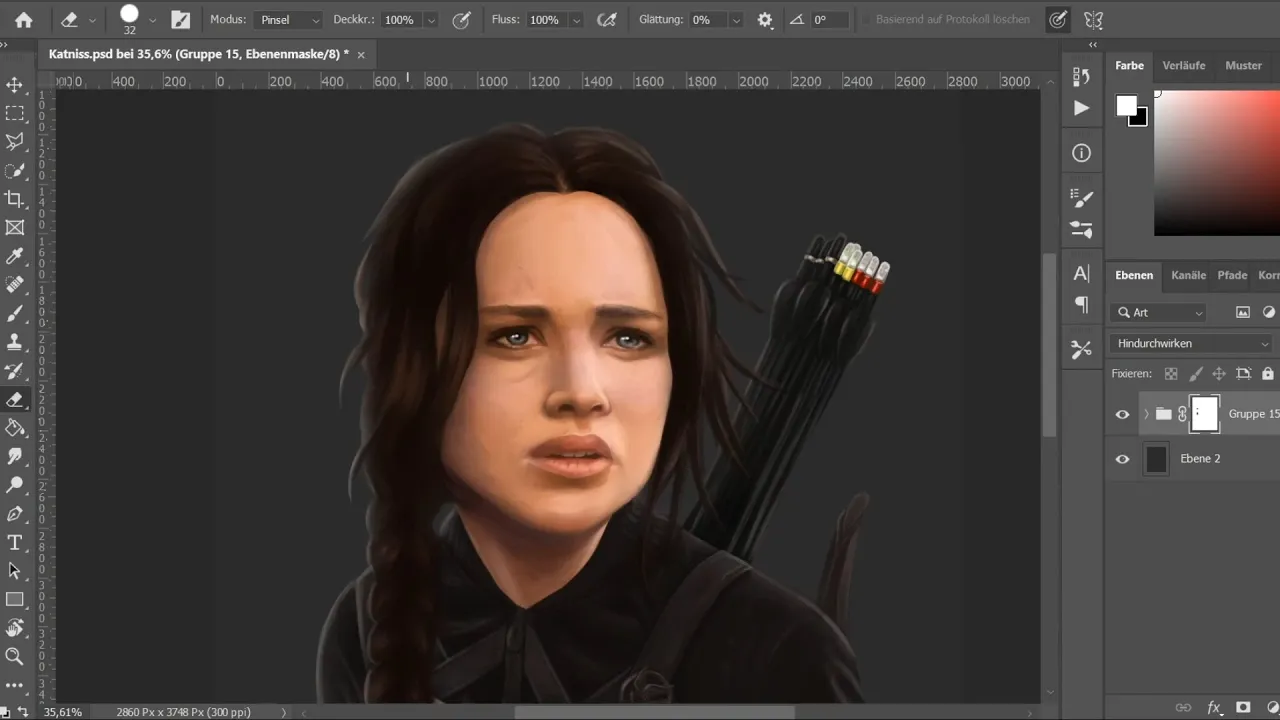Switch to the Kanäle tab
1280x720 pixels.
coord(1188,275)
